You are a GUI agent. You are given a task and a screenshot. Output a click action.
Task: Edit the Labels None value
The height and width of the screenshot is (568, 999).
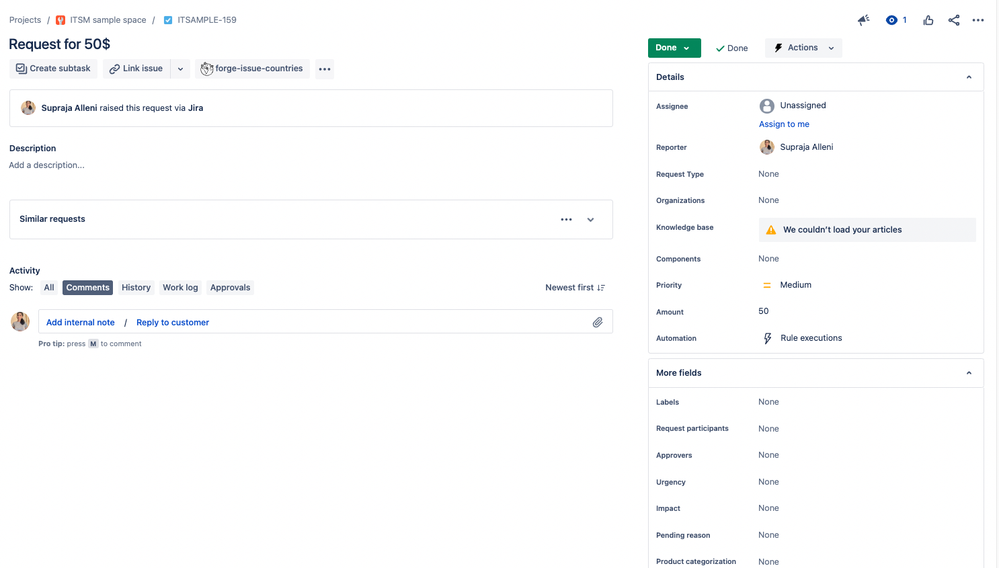[768, 402]
